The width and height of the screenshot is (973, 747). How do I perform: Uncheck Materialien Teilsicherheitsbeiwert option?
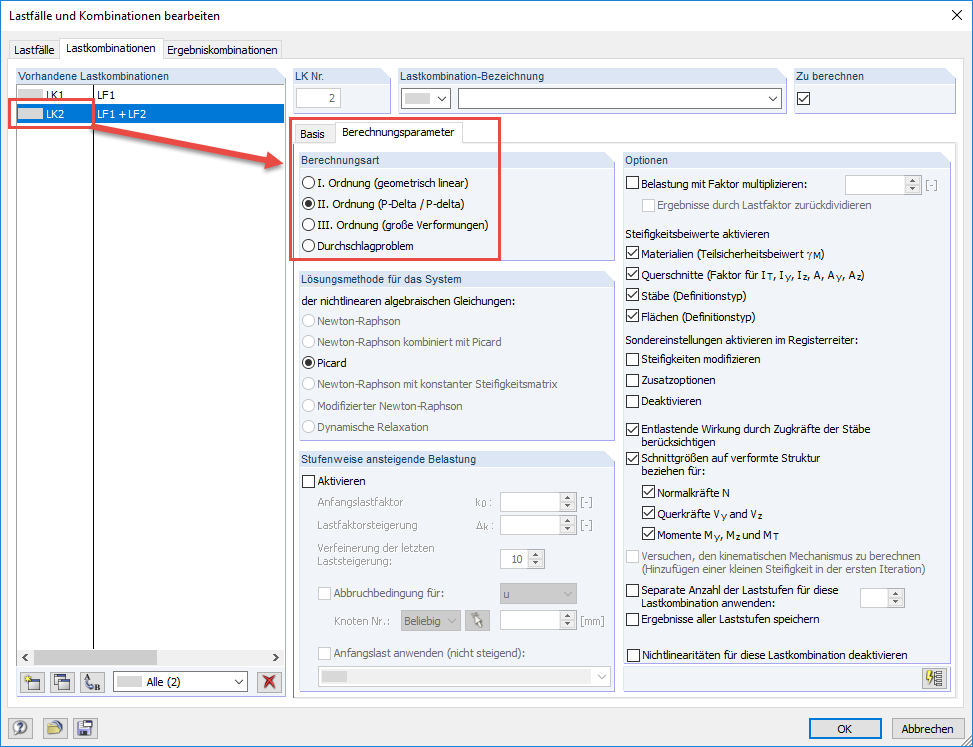[x=632, y=253]
